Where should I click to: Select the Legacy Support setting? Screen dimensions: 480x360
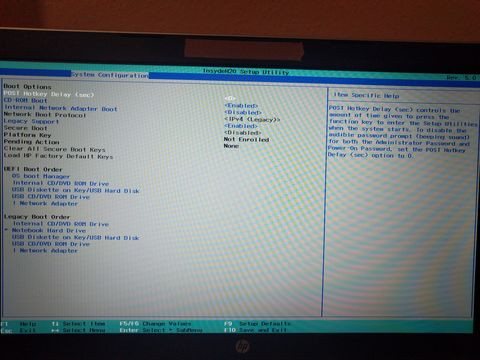(x=31, y=121)
